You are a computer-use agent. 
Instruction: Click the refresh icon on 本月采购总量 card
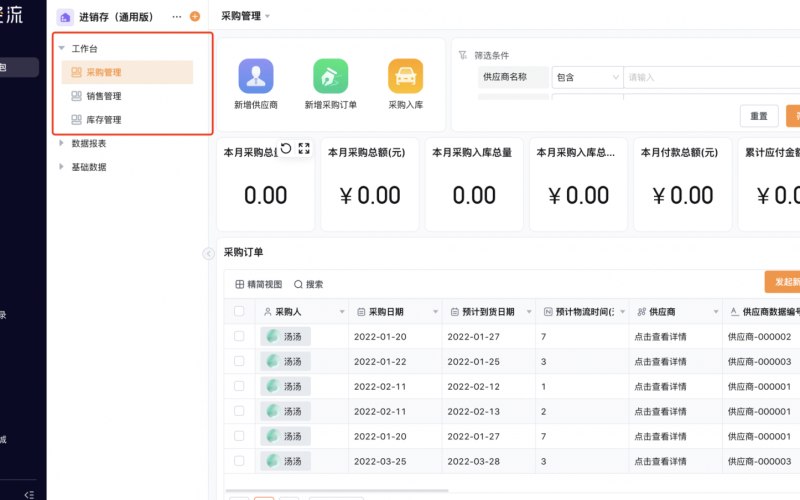click(286, 148)
